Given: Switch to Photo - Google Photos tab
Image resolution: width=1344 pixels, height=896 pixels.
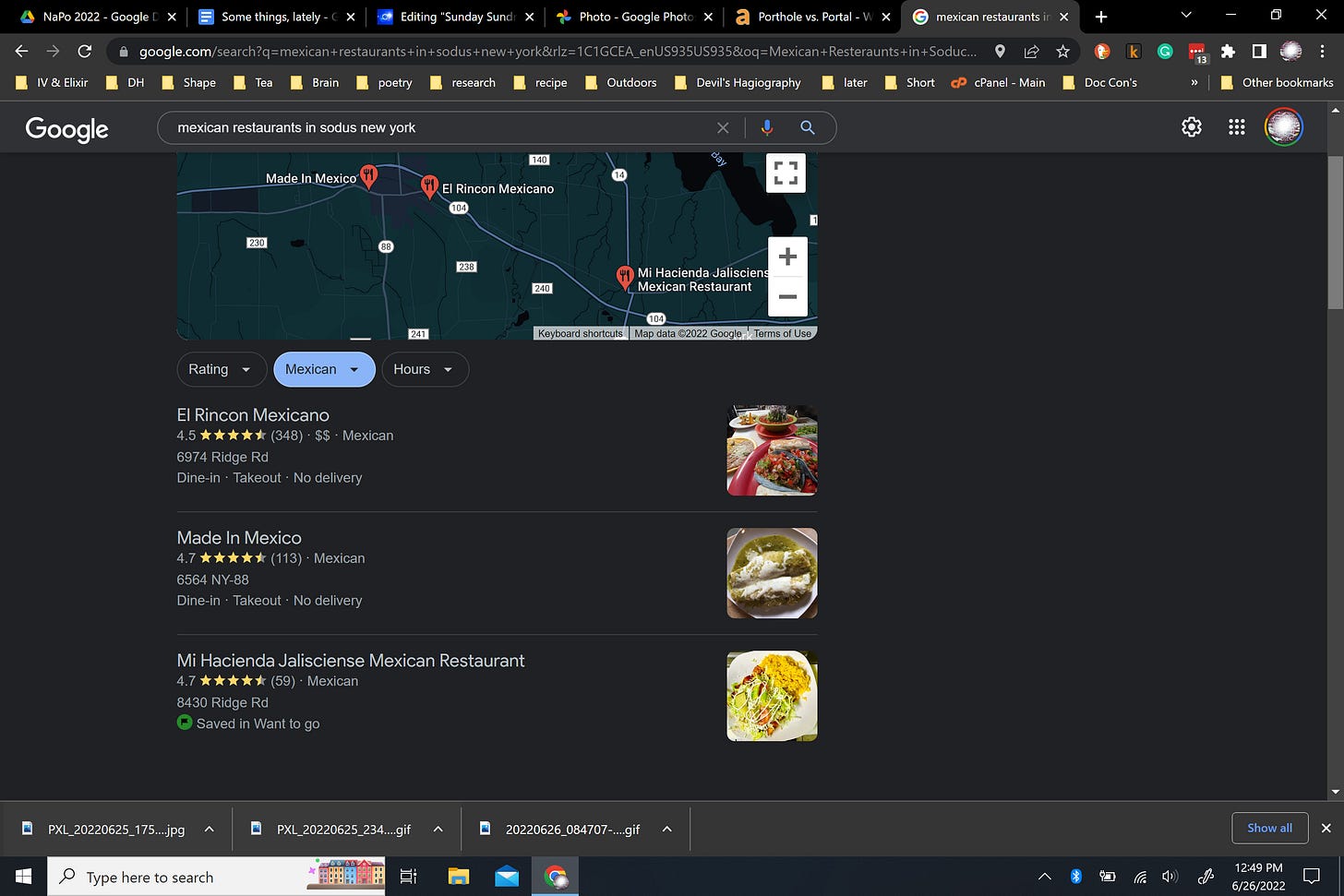Looking at the screenshot, I should click(634, 17).
